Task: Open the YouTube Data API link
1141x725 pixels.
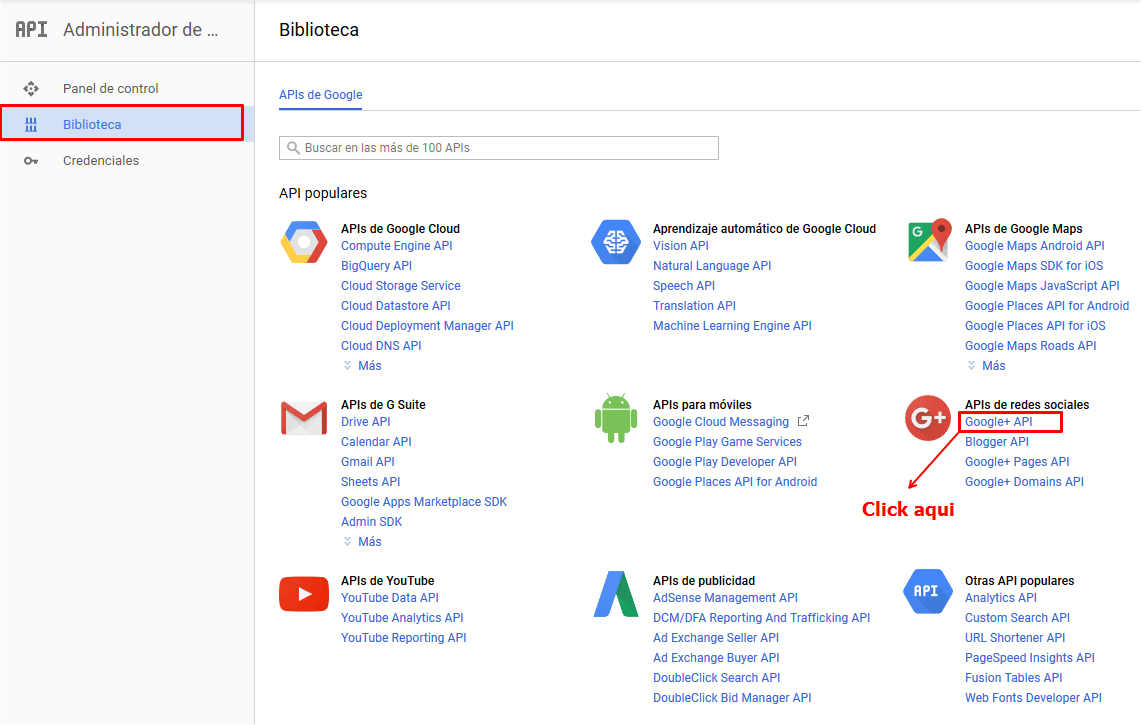Action: [x=389, y=598]
